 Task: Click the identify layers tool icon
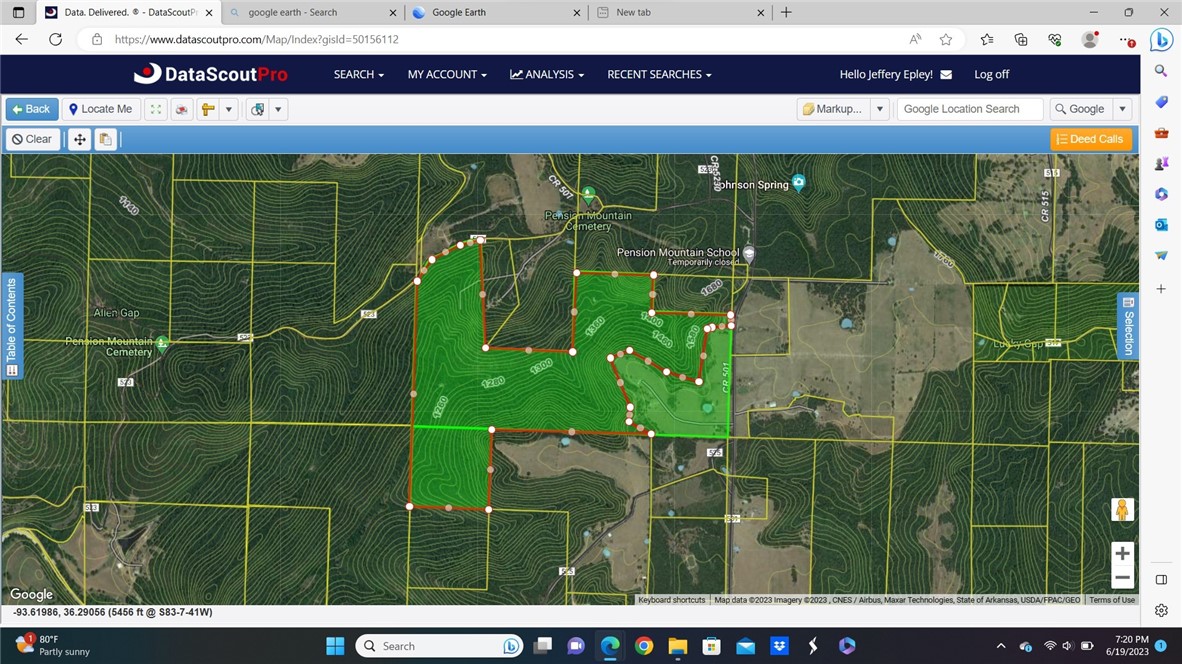tap(258, 109)
